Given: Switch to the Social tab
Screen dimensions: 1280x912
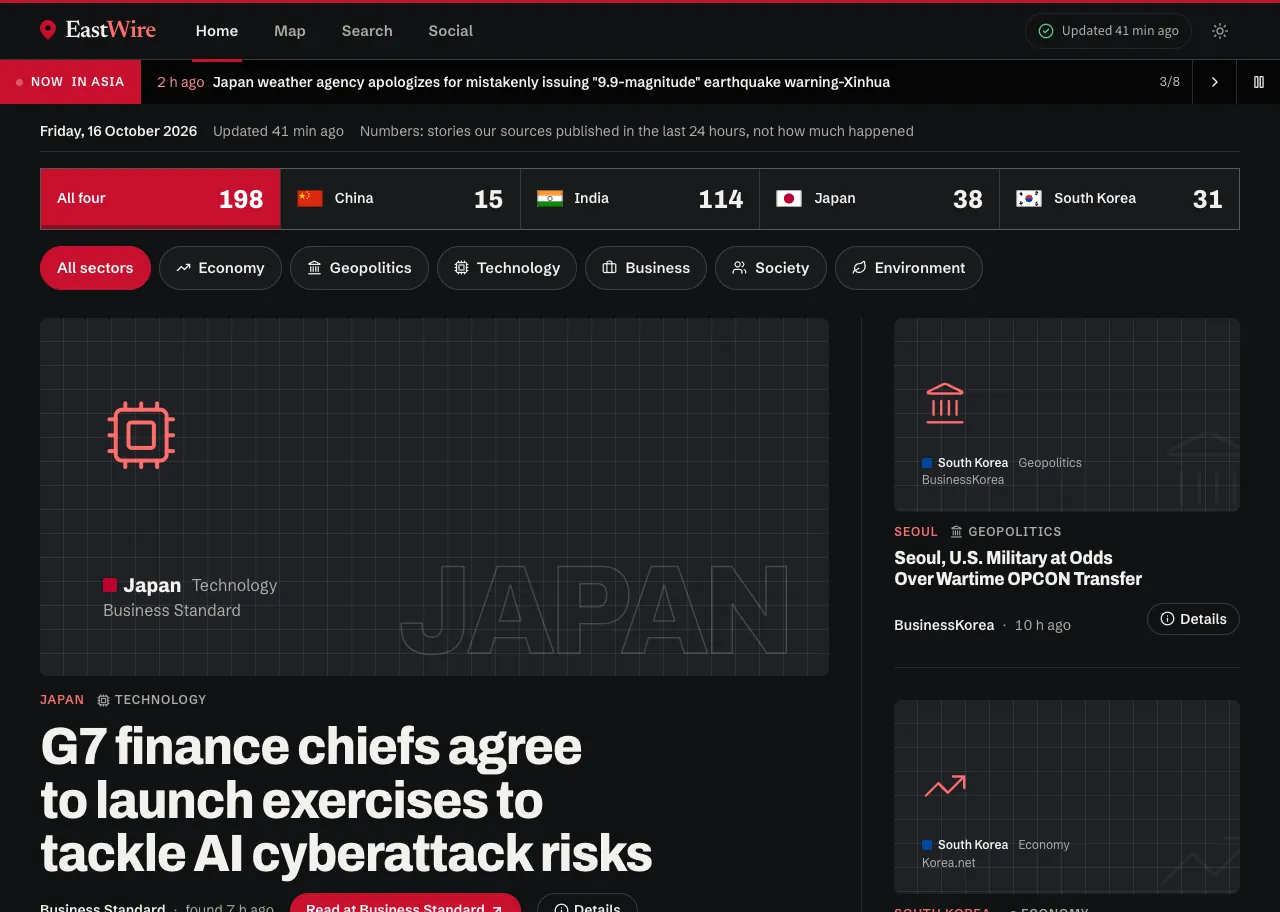Looking at the screenshot, I should 451,31.
